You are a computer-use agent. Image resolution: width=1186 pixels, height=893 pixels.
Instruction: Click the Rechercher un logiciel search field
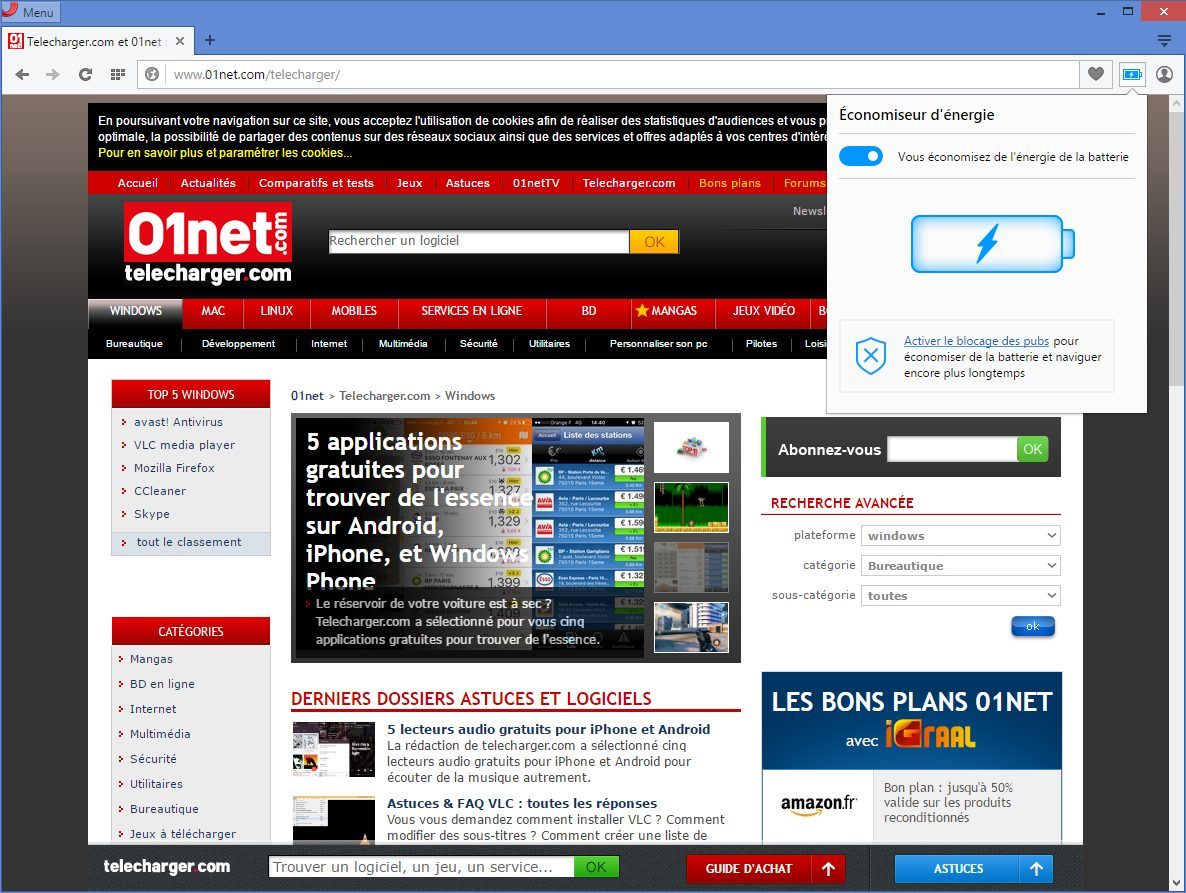[x=479, y=241]
